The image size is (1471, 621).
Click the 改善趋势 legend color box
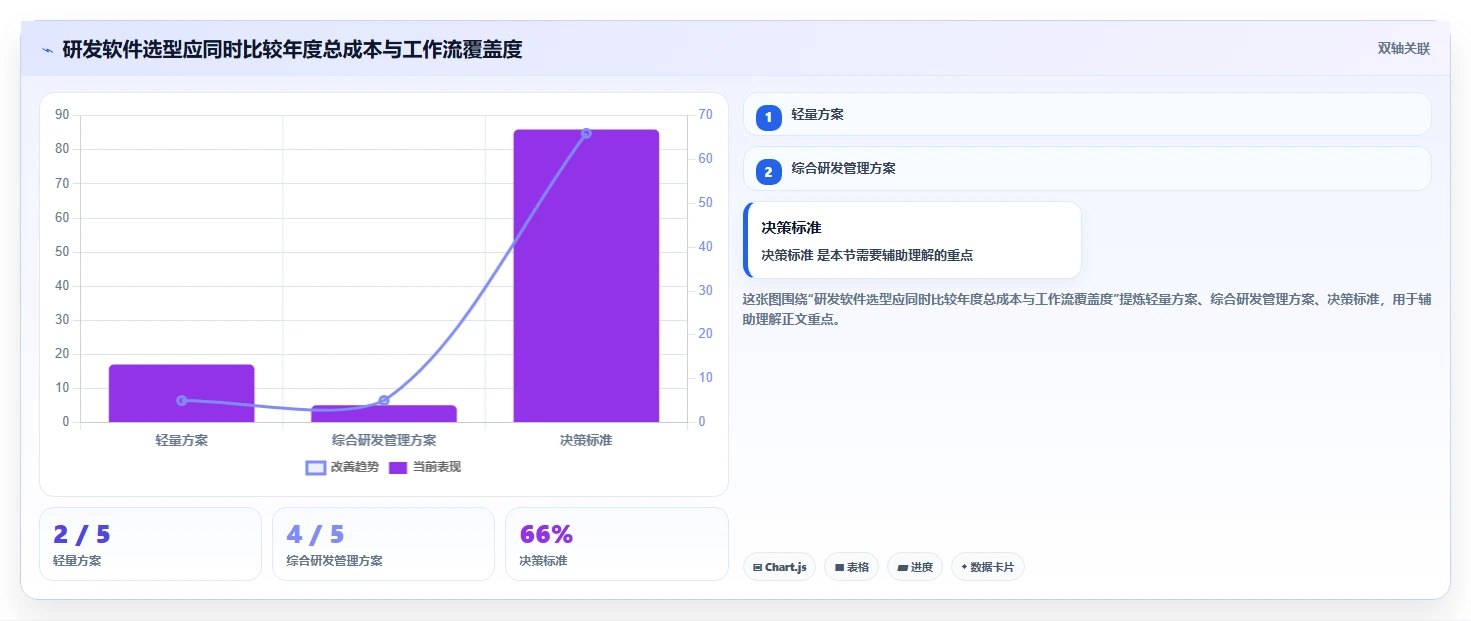click(316, 468)
